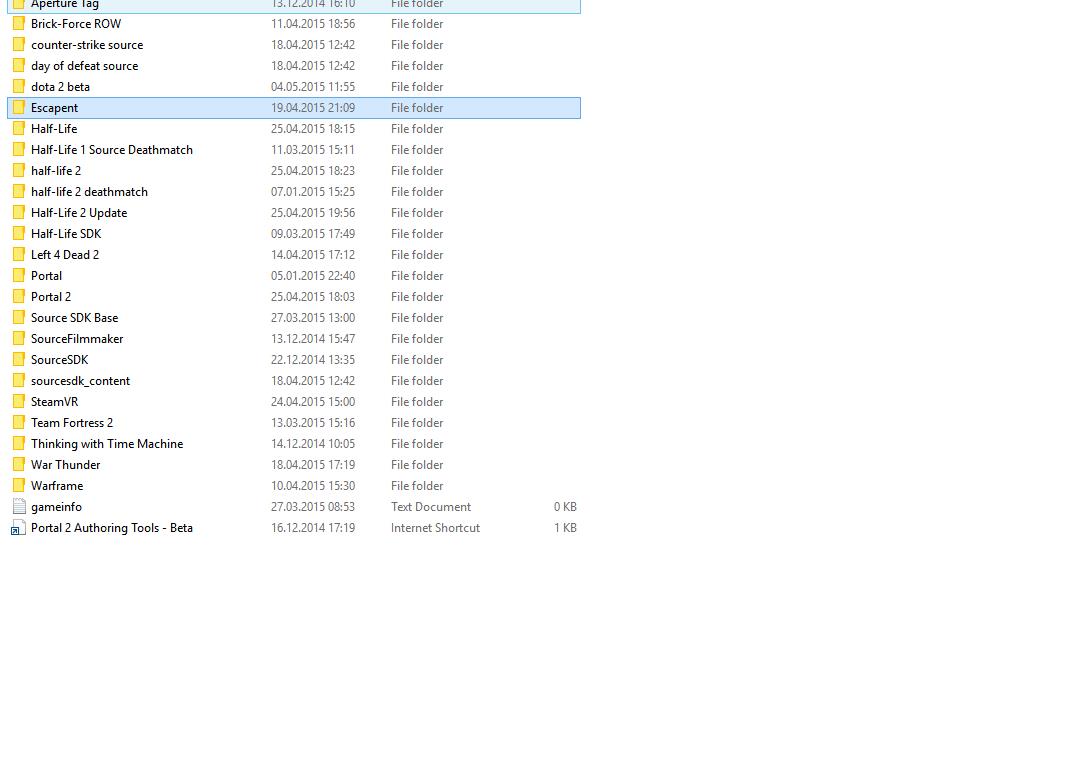This screenshot has width=1072, height=770.
Task: Click the Half-Life folder icon
Action: 19,129
